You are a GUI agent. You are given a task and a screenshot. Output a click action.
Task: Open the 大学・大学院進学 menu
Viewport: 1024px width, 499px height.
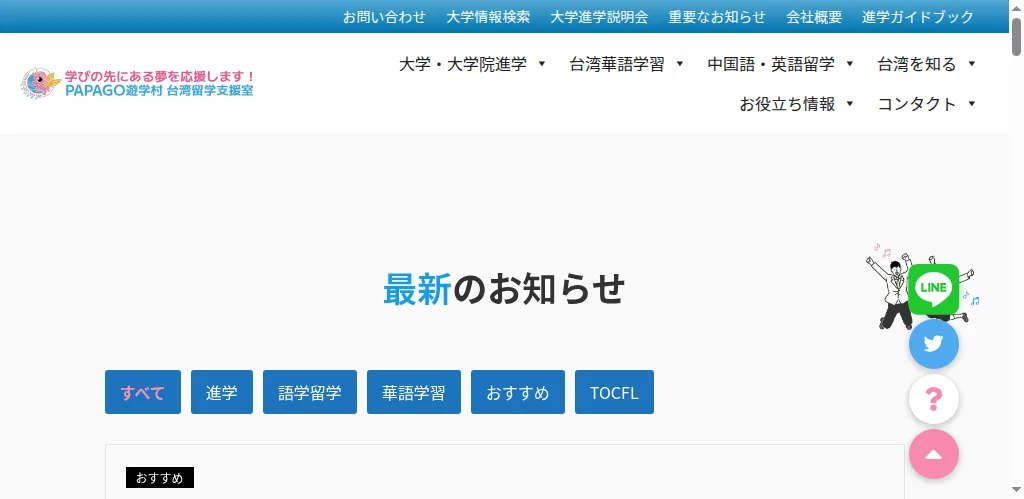(462, 64)
